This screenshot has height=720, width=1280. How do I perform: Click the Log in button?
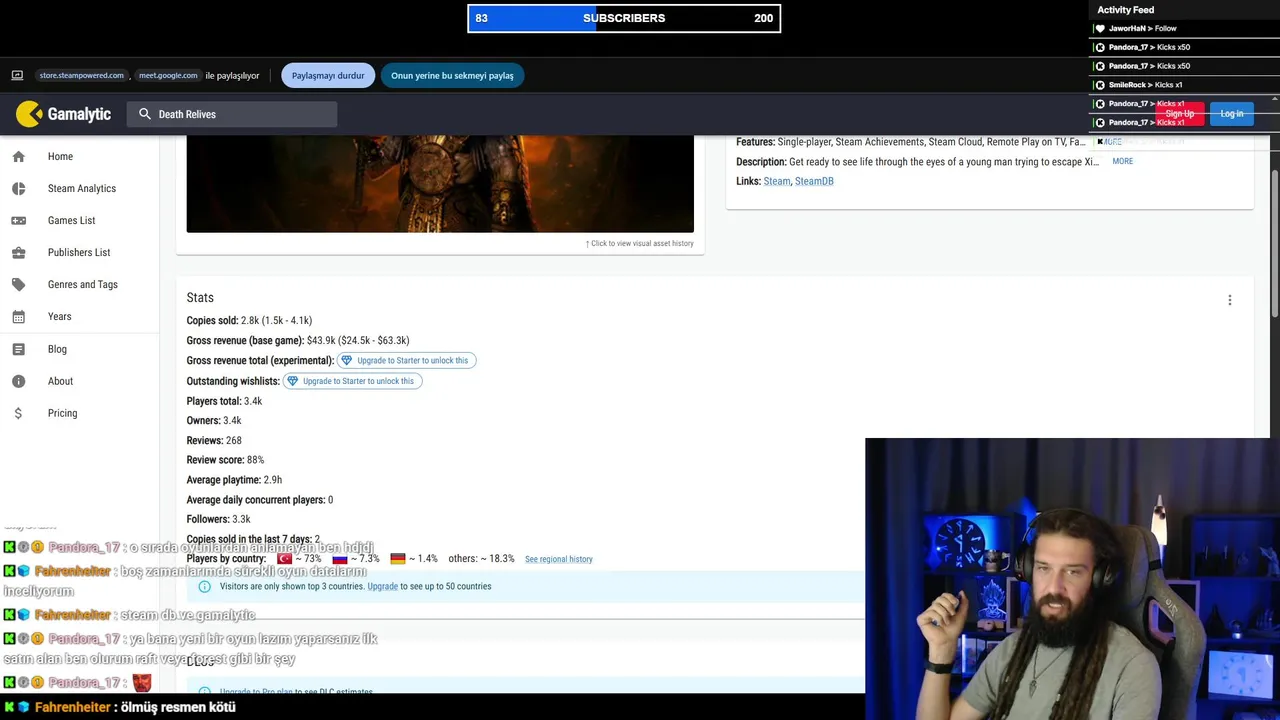(x=1232, y=114)
